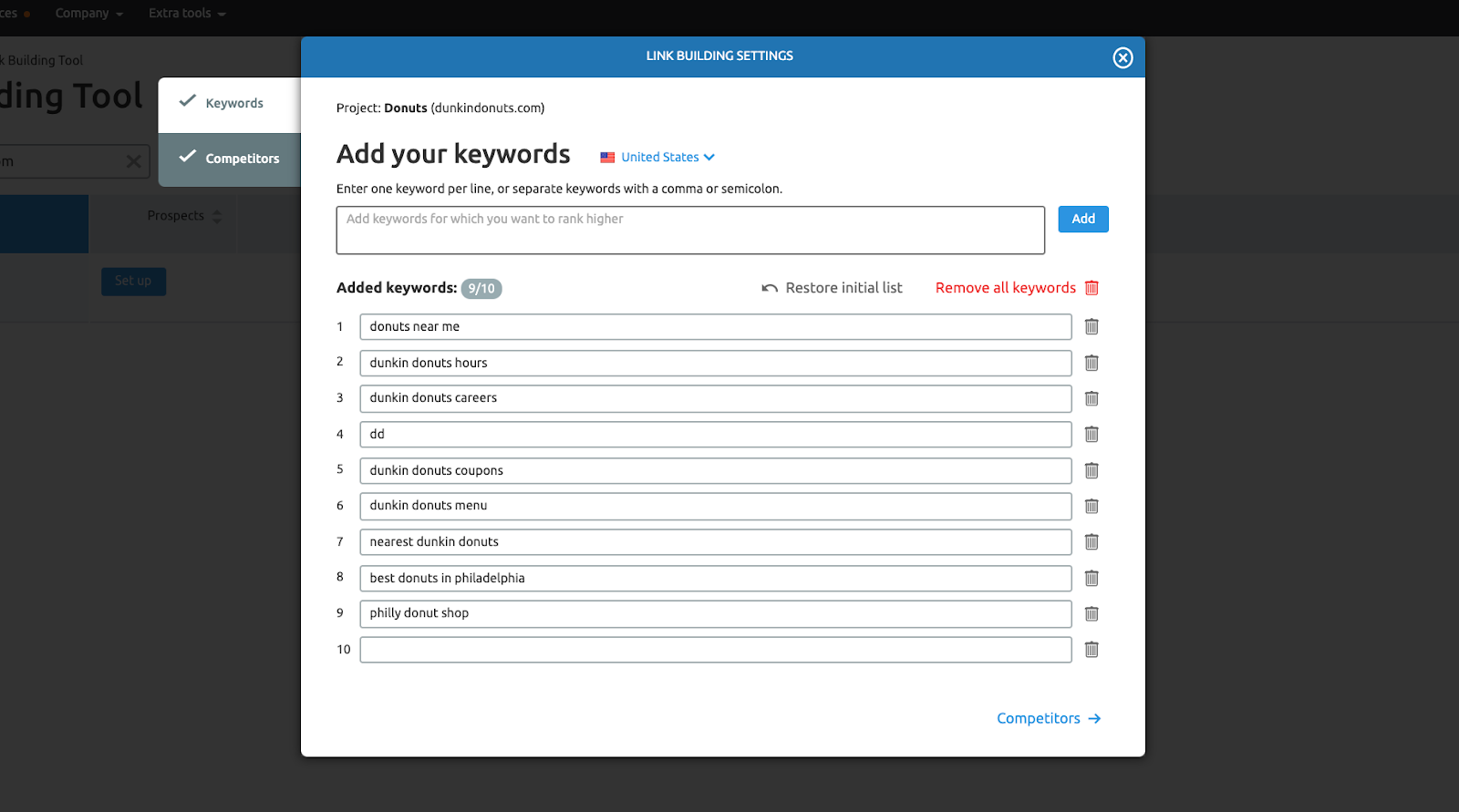The width and height of the screenshot is (1459, 812).
Task: Open the Company menu
Action: (88, 13)
